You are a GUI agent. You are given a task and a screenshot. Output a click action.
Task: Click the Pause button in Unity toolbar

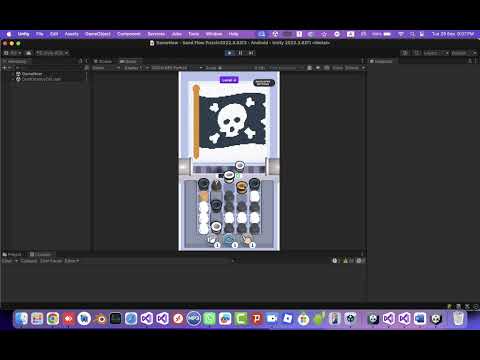point(240,53)
